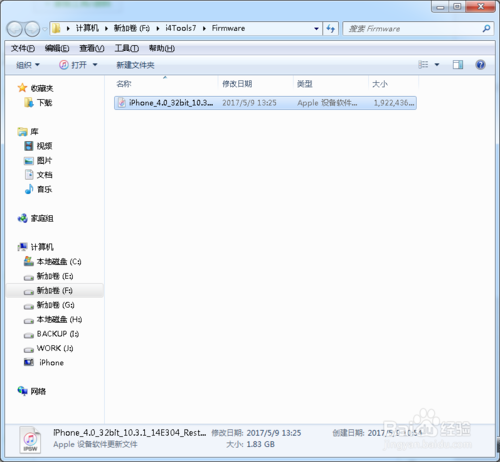Viewport: 500px width, 462px height.
Task: Open the address bar history dropdown
Action: click(x=316, y=29)
